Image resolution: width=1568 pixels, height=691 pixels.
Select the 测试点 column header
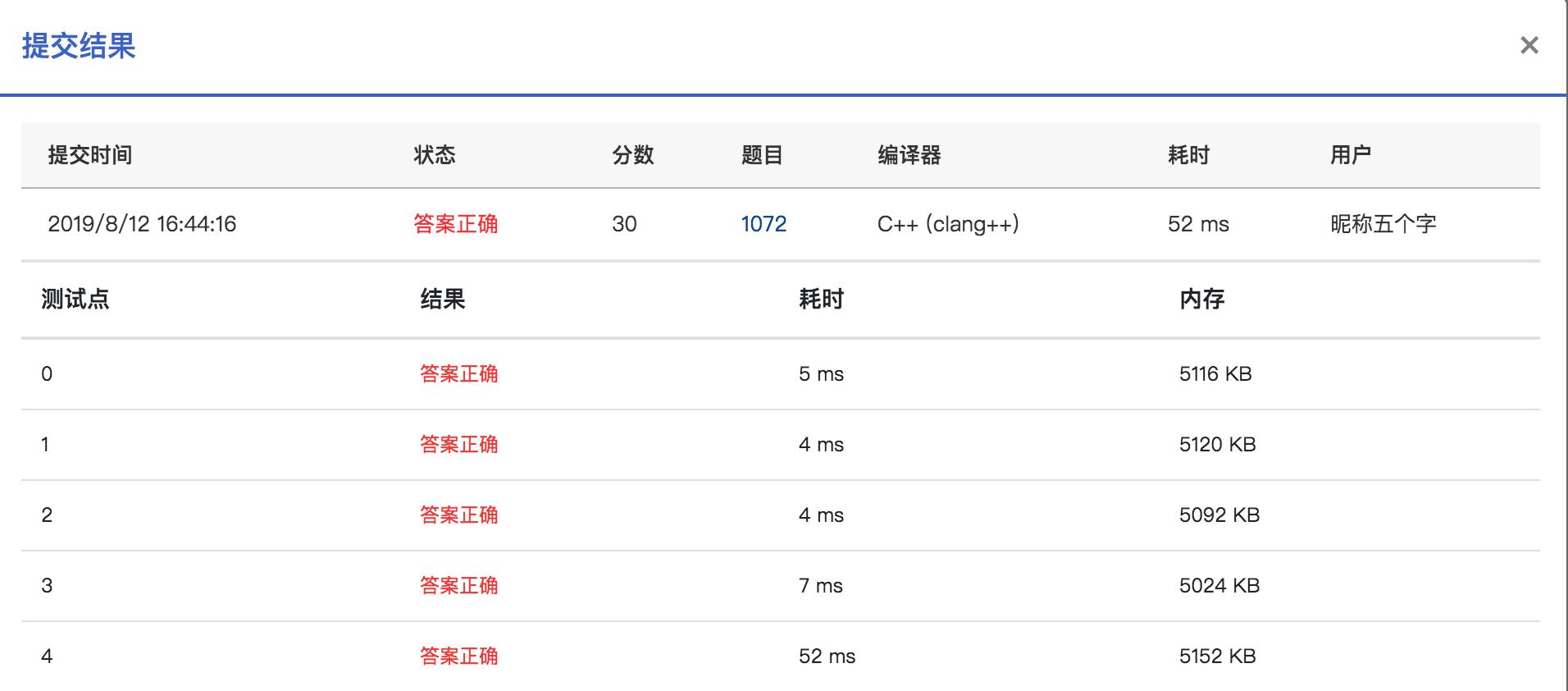[x=75, y=300]
